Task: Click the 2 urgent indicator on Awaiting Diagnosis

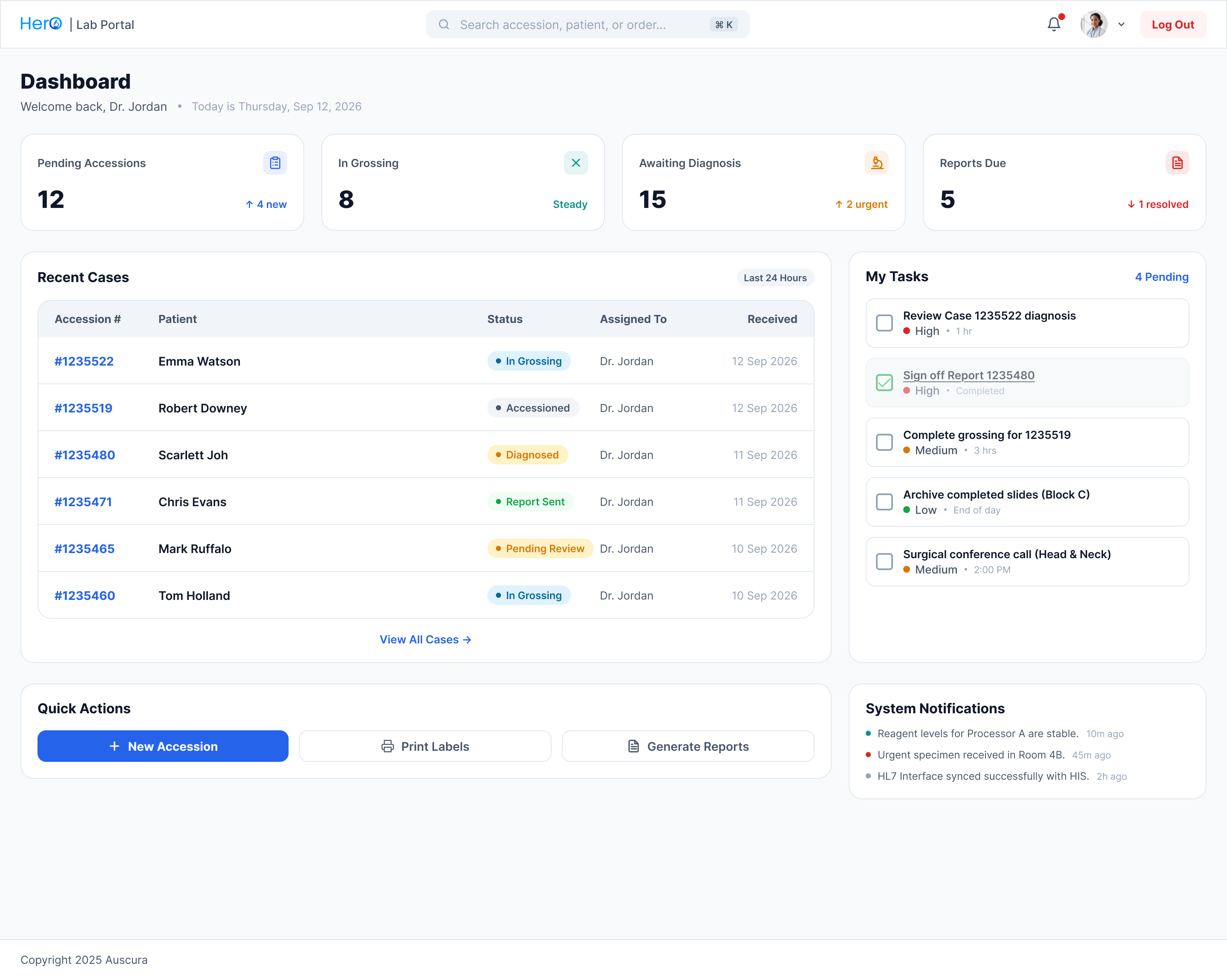Action: pyautogui.click(x=861, y=205)
